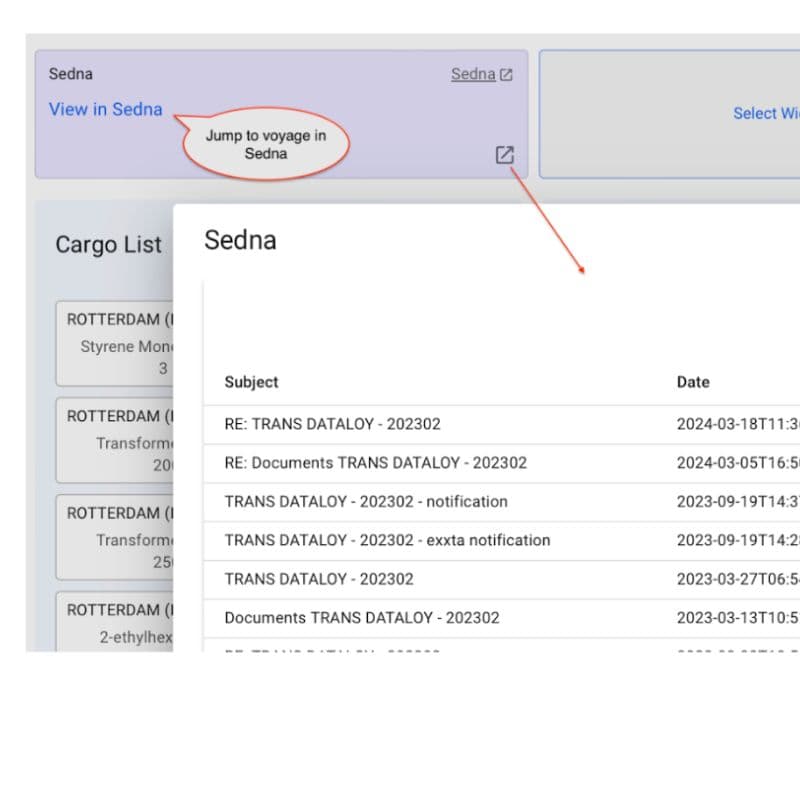
Task: Click the date cell starting 2024-03-05
Action: [738, 463]
